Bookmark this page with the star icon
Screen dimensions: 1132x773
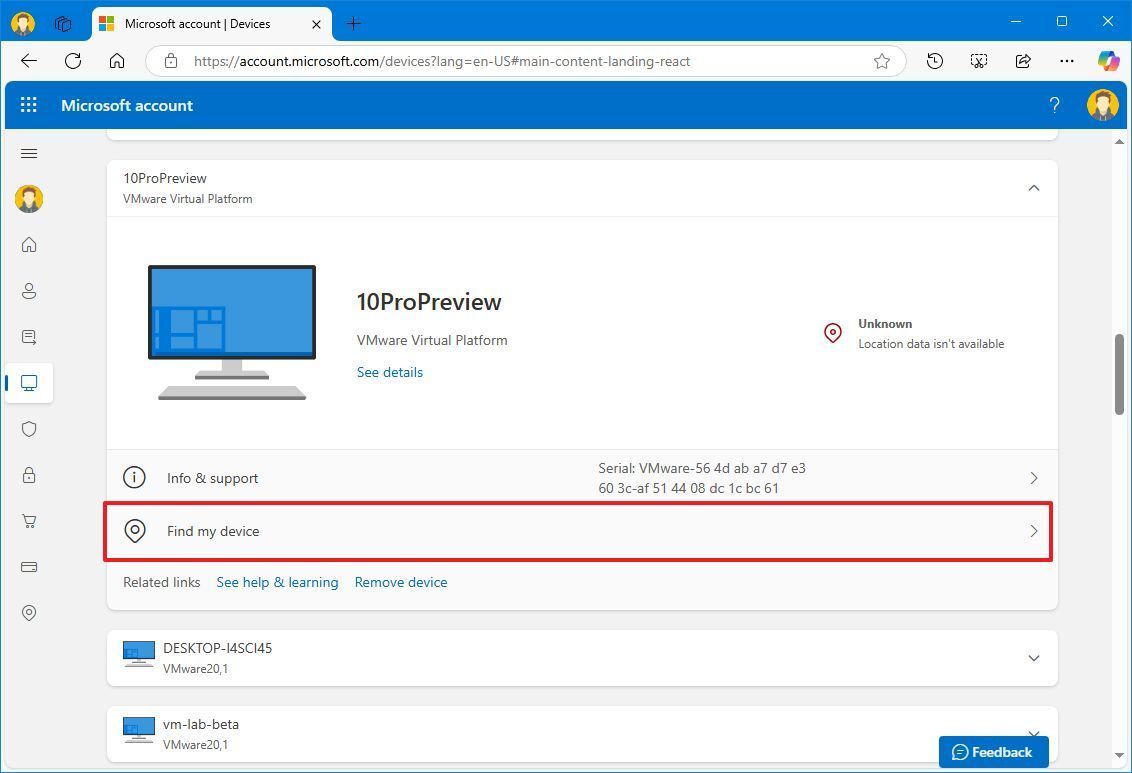[x=881, y=61]
